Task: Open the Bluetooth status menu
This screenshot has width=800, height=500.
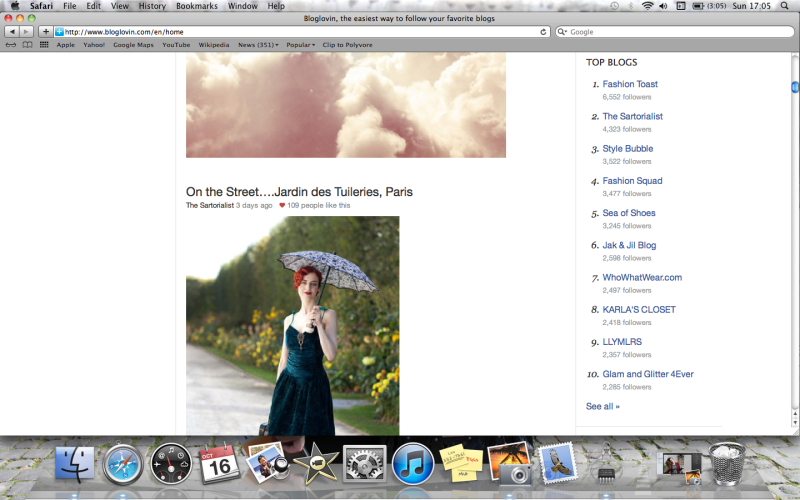Action: coord(631,6)
